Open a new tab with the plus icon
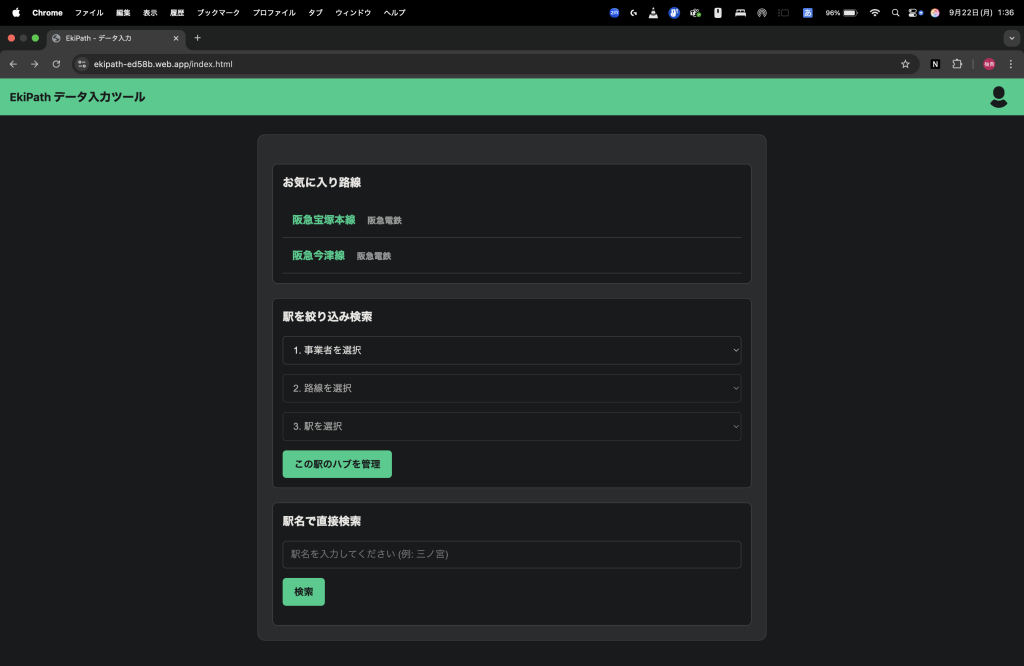Screen dimensions: 1024x666 pyautogui.click(x=197, y=38)
